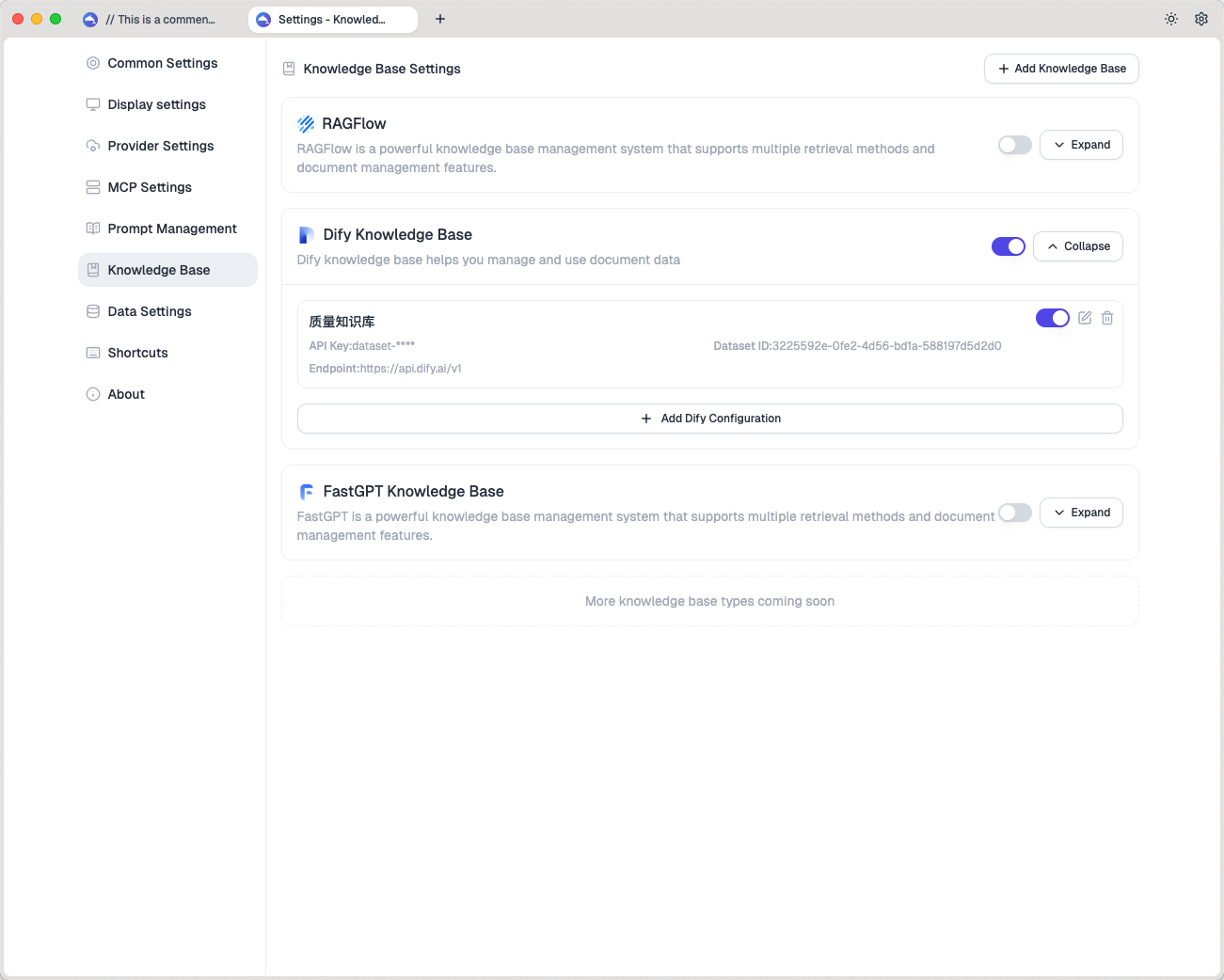1224x980 pixels.
Task: Click the Dify Knowledge Base heading
Action: coord(397,235)
